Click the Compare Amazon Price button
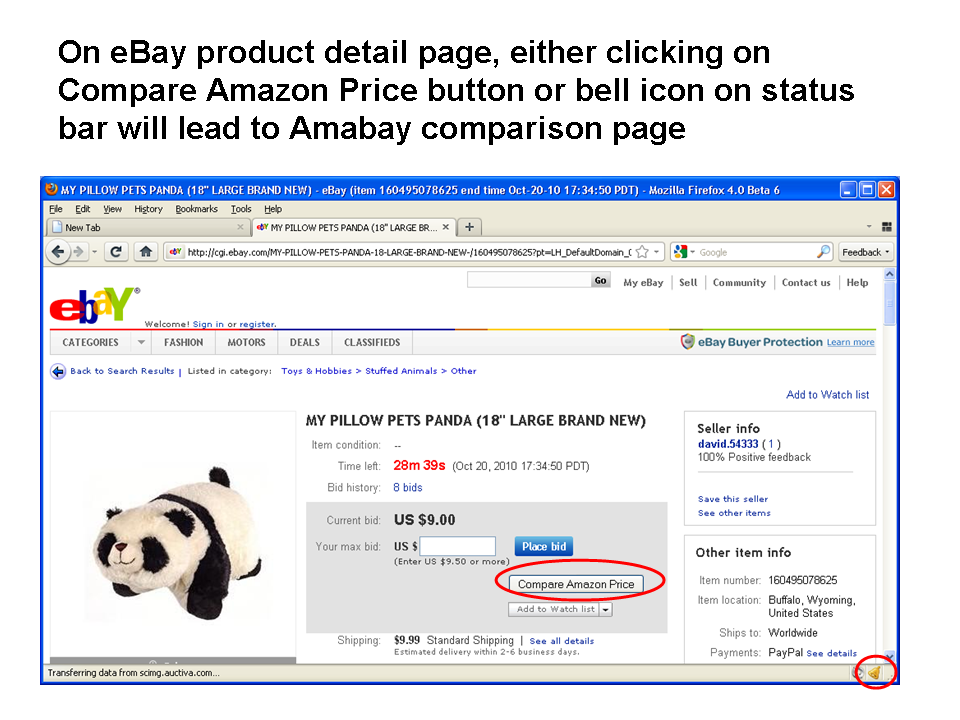The image size is (960, 720). point(575,584)
